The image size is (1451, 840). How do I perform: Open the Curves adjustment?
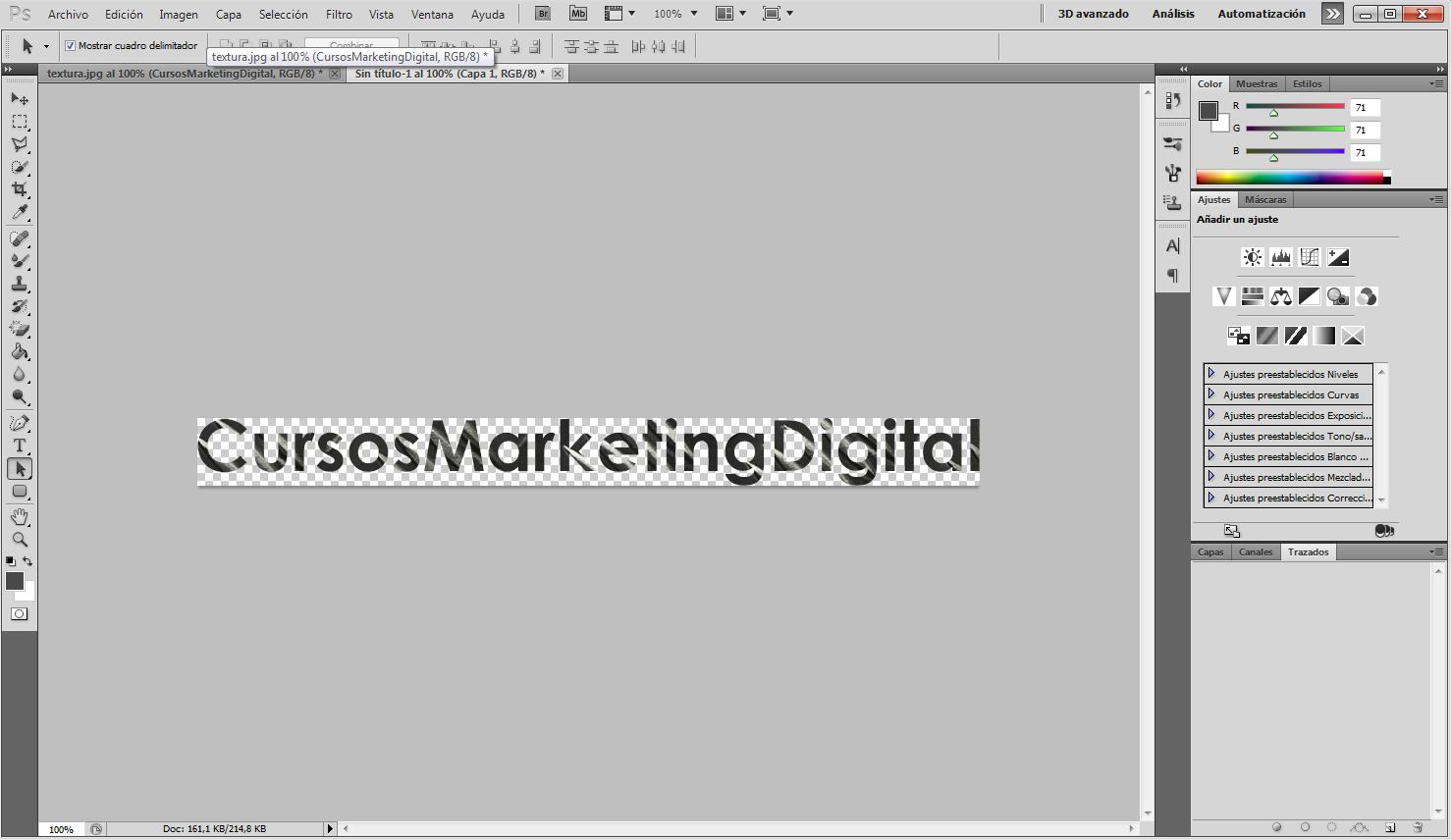[1309, 256]
